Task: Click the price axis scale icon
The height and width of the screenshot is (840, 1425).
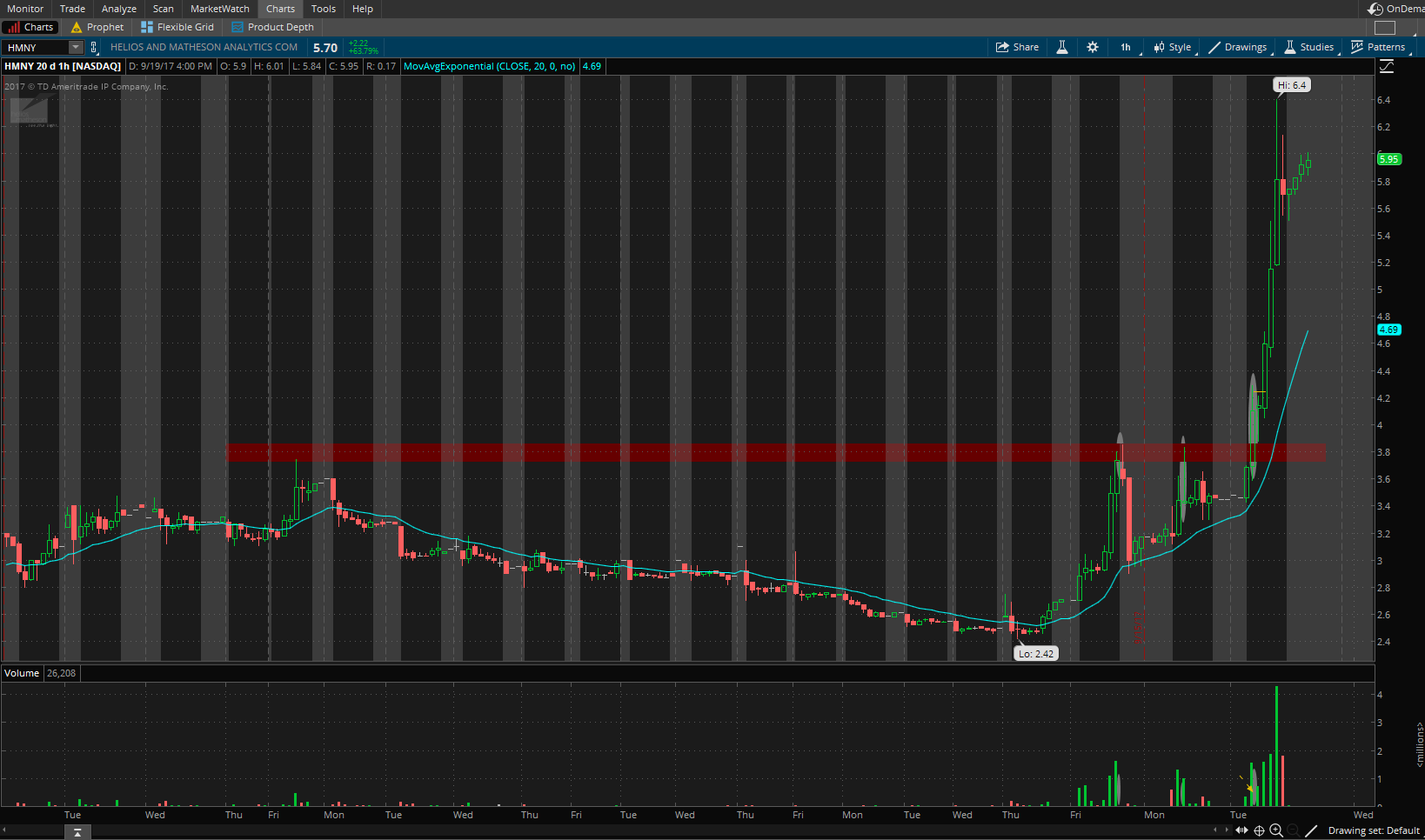Action: pos(1387,67)
